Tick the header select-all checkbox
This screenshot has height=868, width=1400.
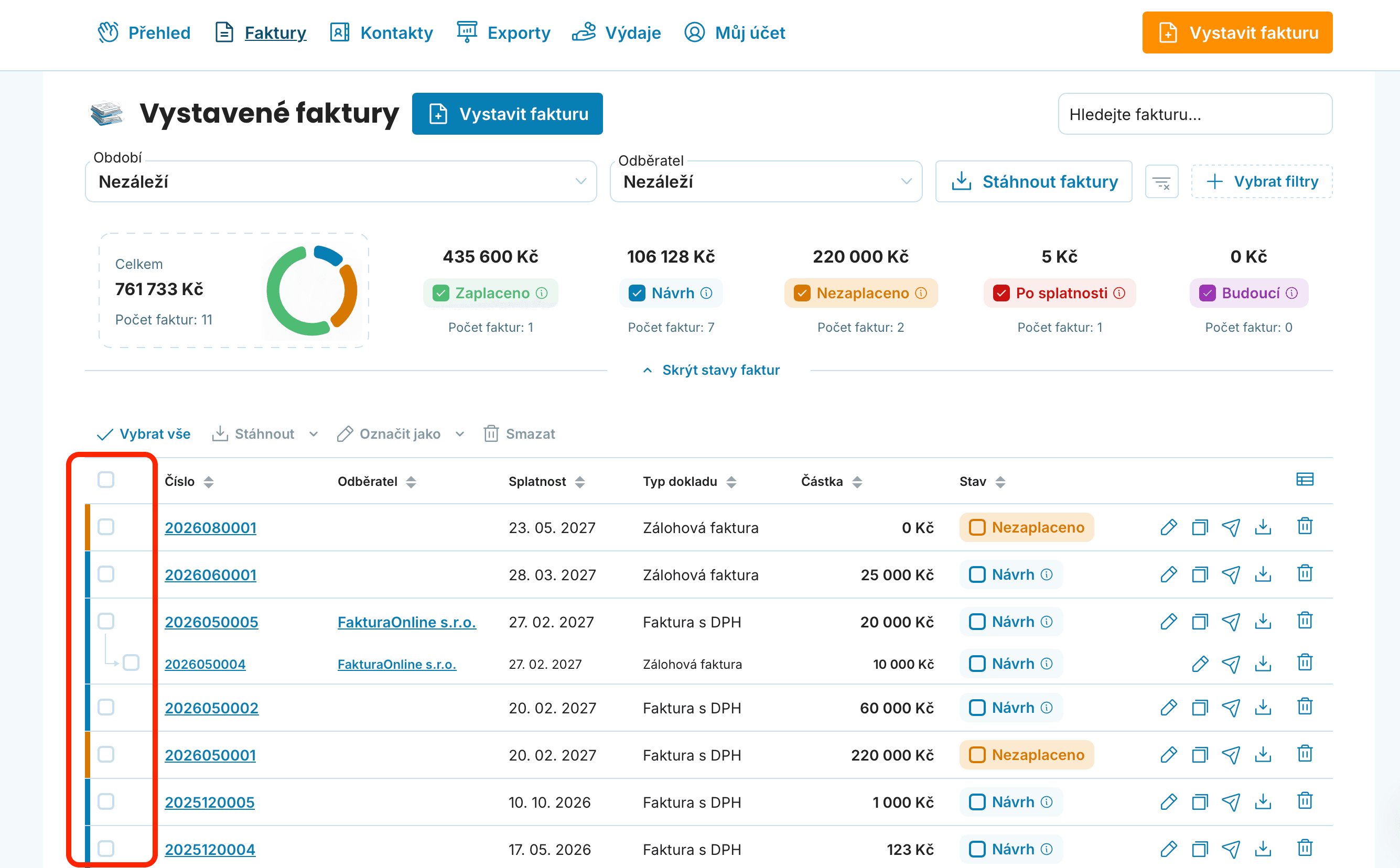(x=106, y=480)
